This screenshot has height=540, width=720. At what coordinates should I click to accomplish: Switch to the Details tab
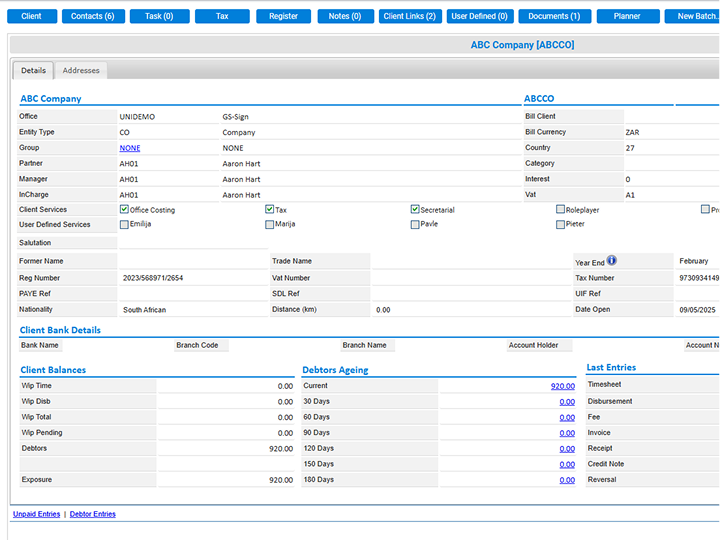(x=33, y=71)
